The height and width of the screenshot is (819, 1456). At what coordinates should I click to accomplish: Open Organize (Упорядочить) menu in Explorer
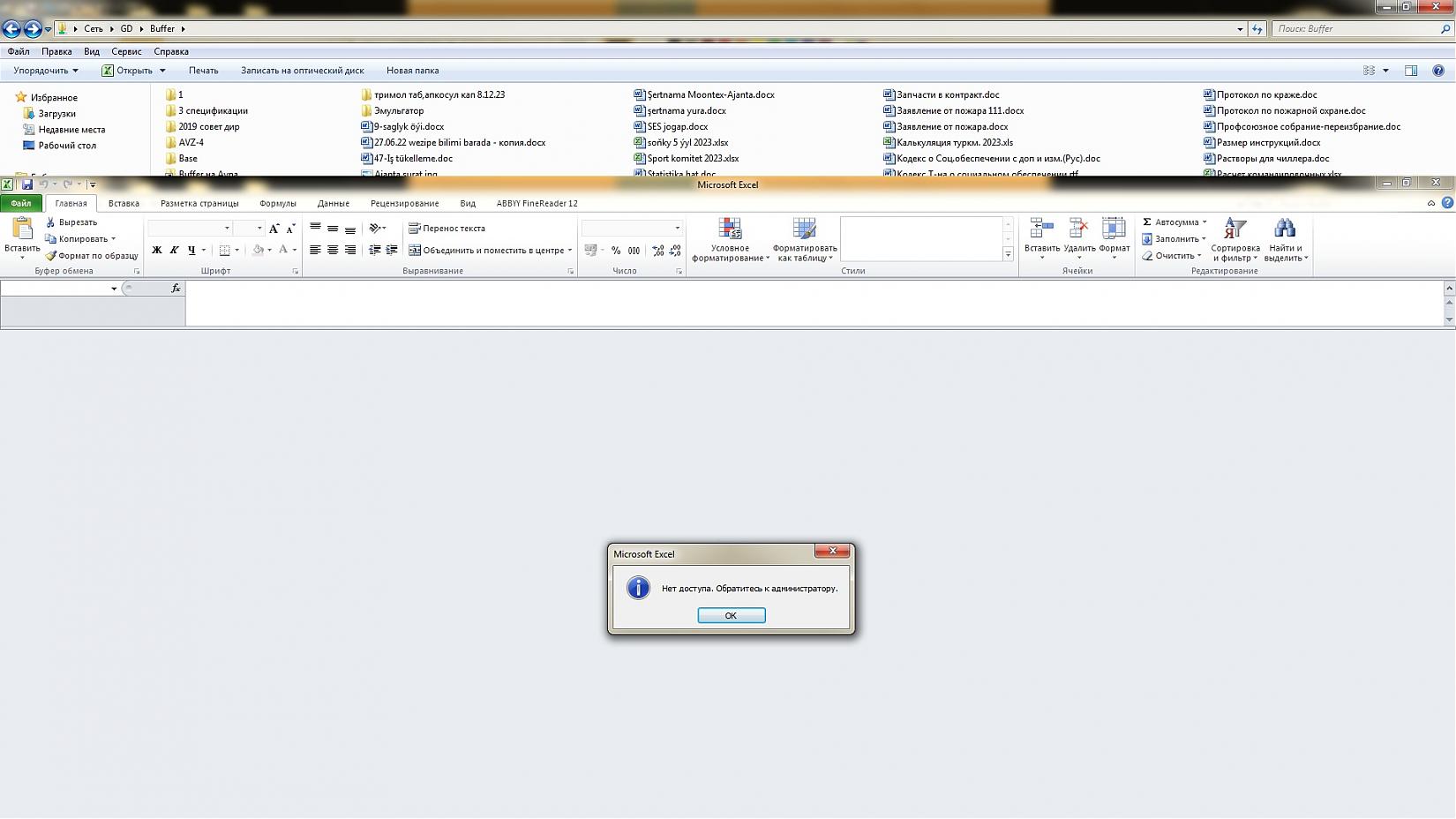coord(46,71)
